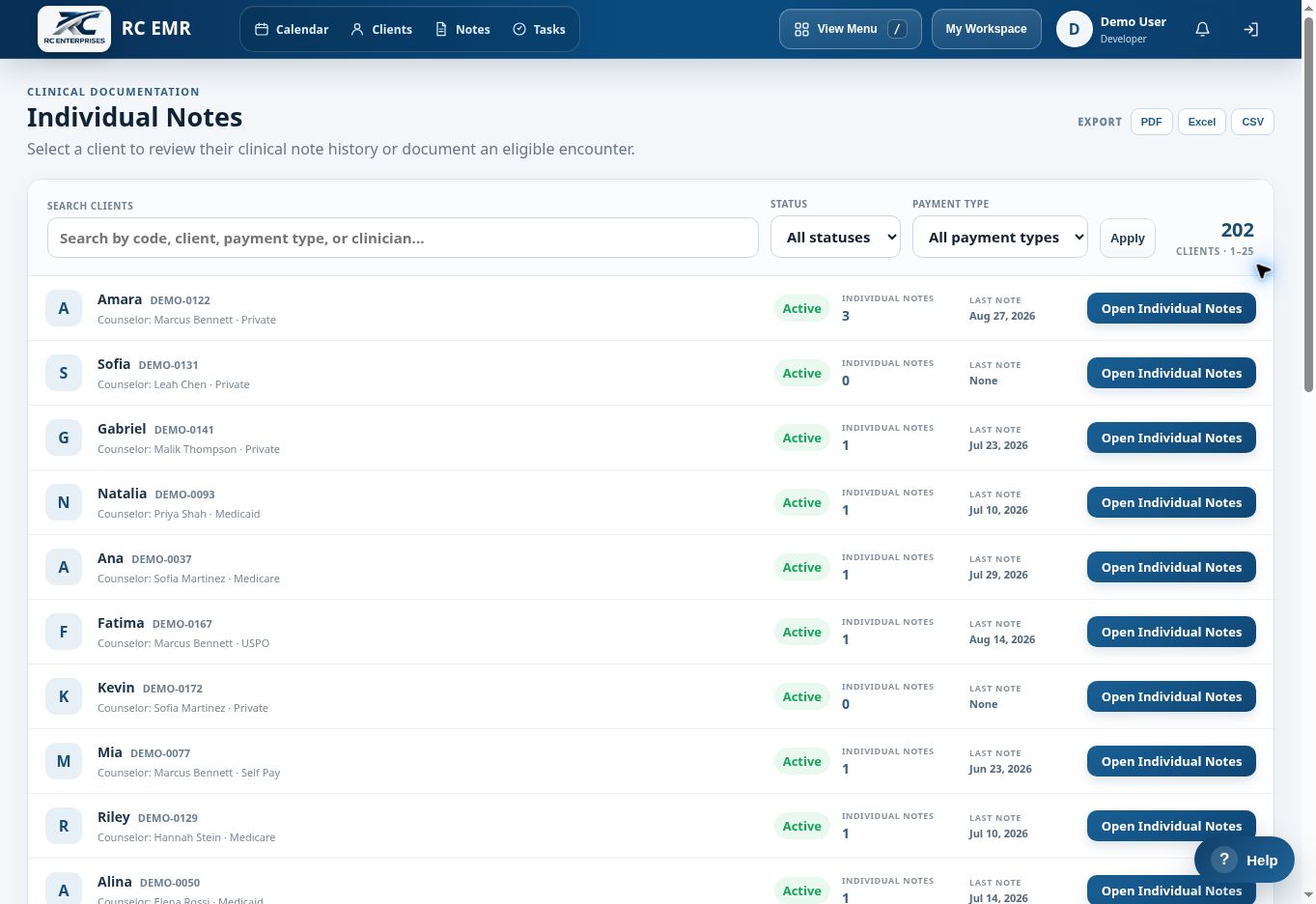This screenshot has height=904, width=1316.
Task: Expand the All payment types dropdown
Action: pos(999,237)
